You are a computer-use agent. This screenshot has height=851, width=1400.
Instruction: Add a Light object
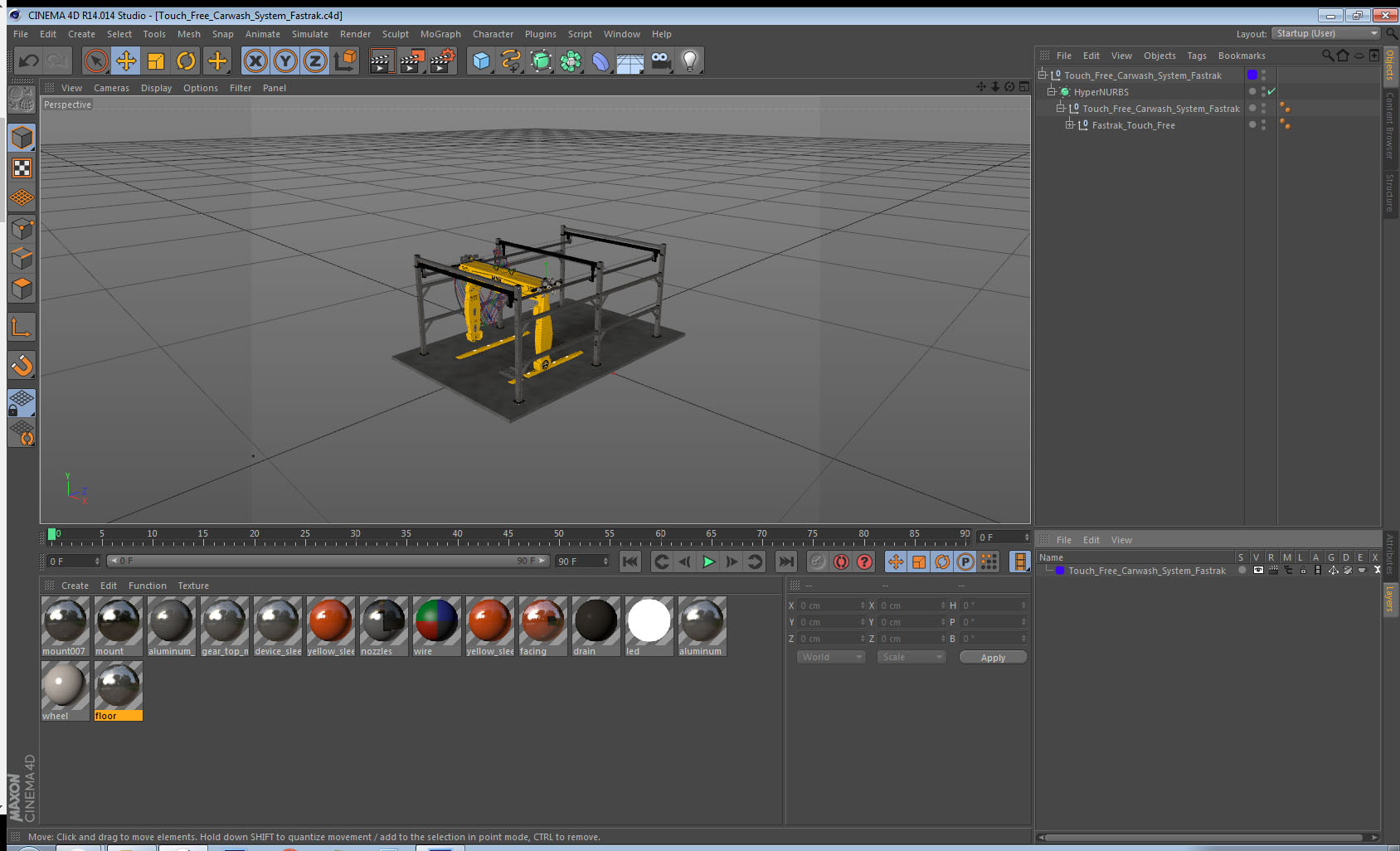coord(690,61)
